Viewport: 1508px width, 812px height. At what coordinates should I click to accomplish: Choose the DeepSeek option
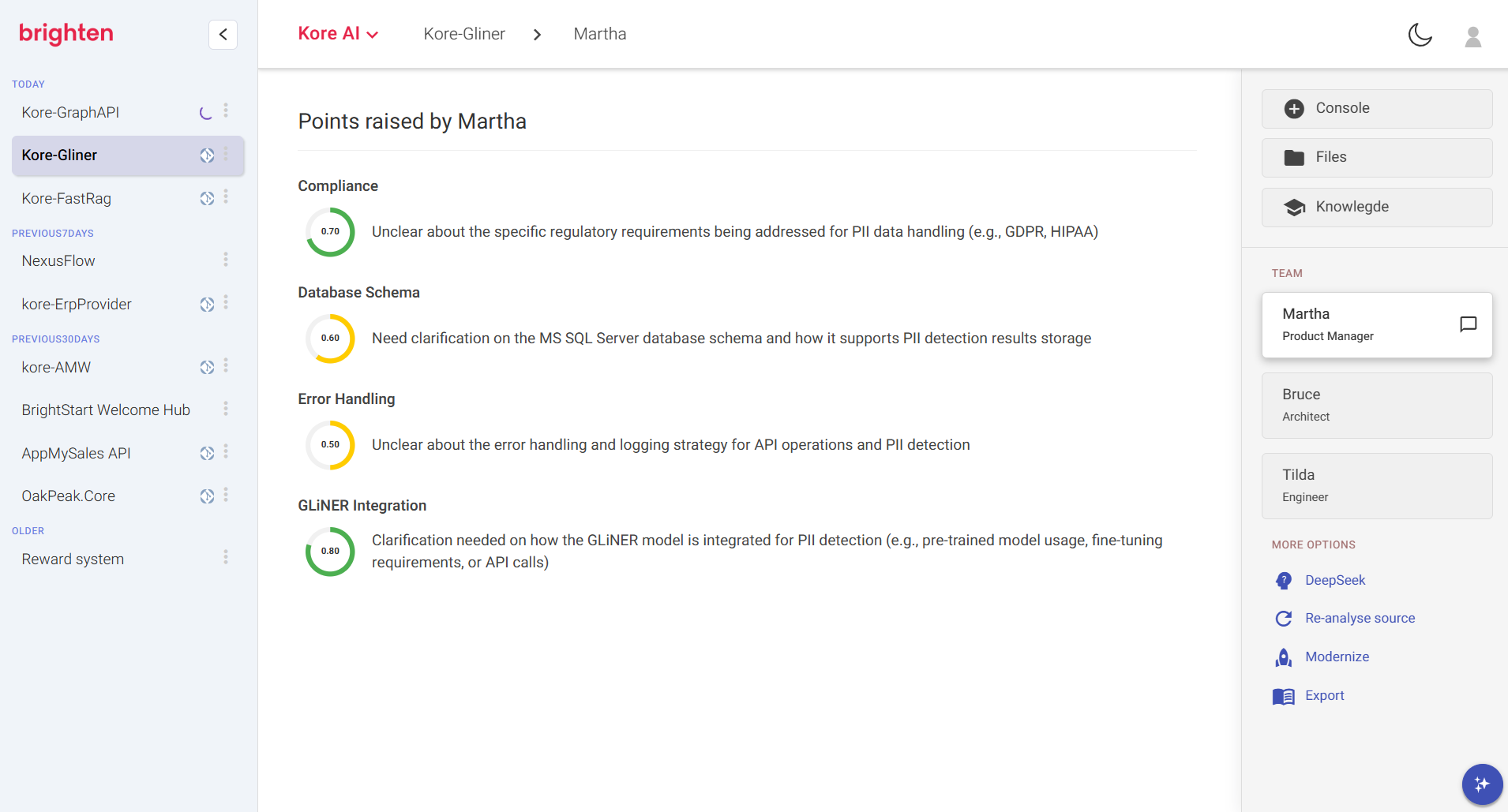click(1320, 581)
